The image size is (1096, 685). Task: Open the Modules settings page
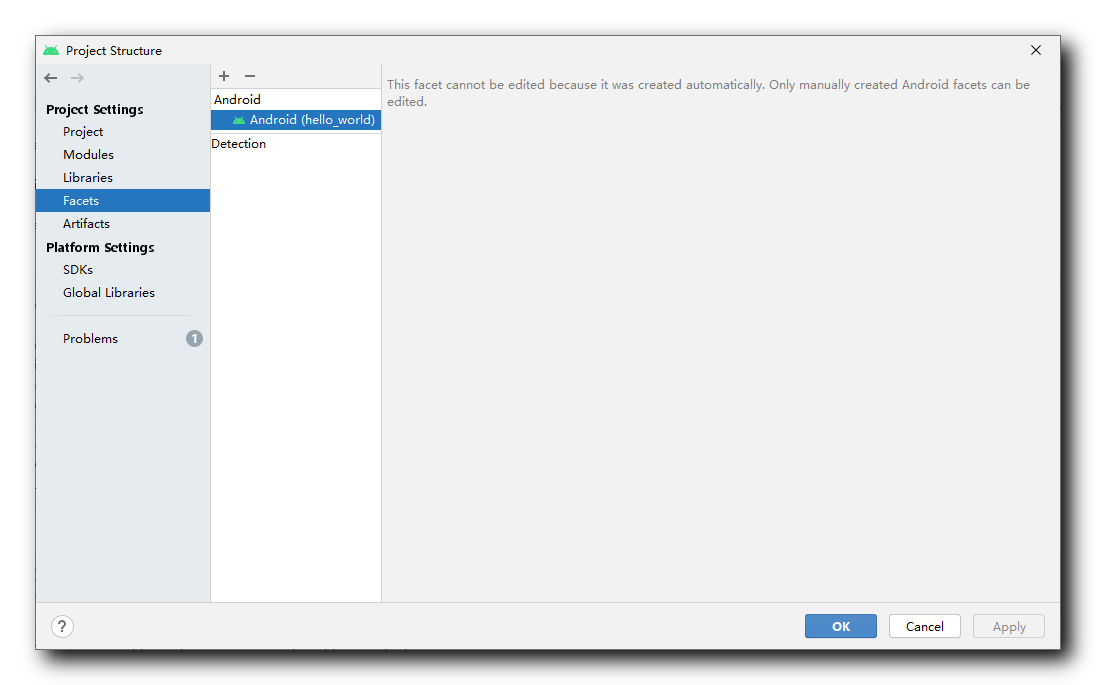pos(123,154)
